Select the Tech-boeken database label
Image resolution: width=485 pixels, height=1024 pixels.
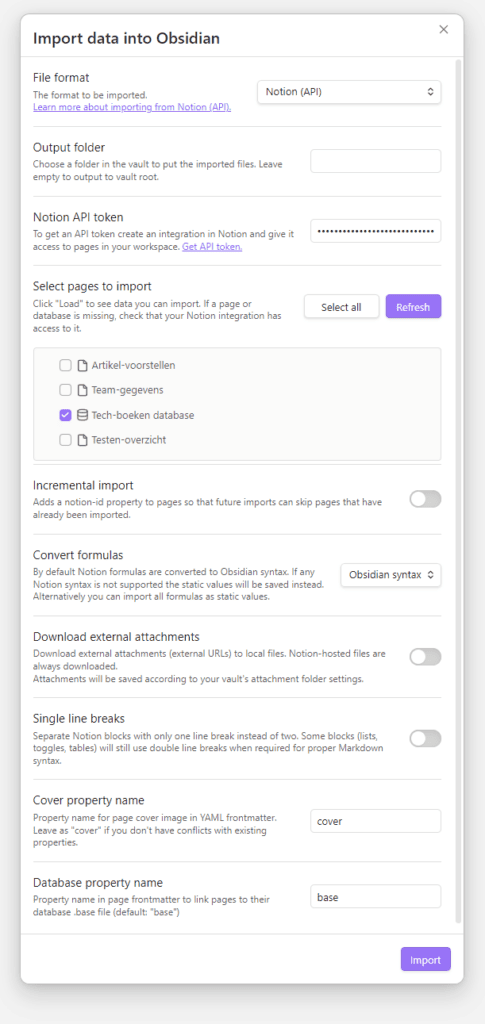(142, 415)
